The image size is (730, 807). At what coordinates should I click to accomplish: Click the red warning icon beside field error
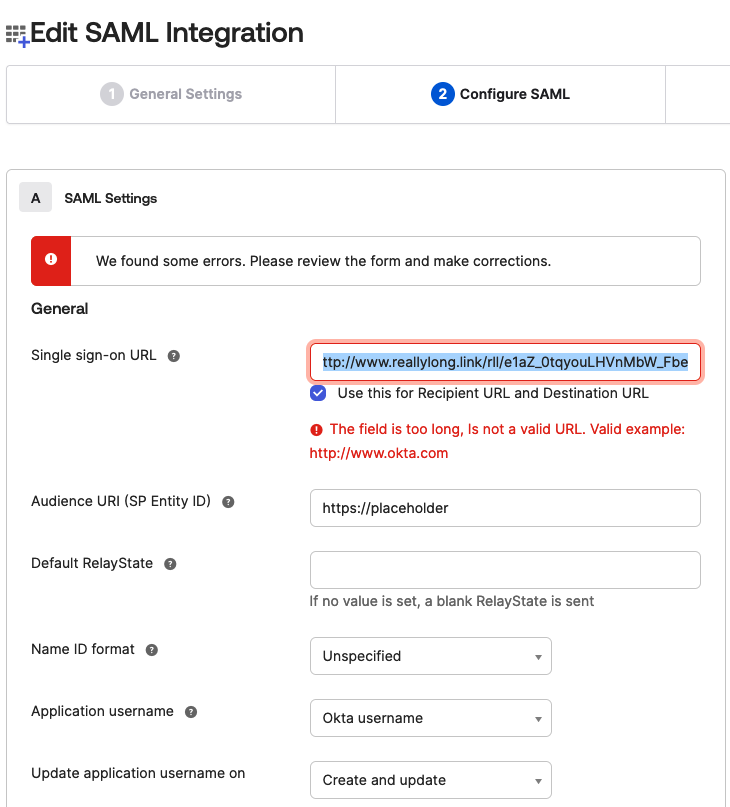pos(317,430)
